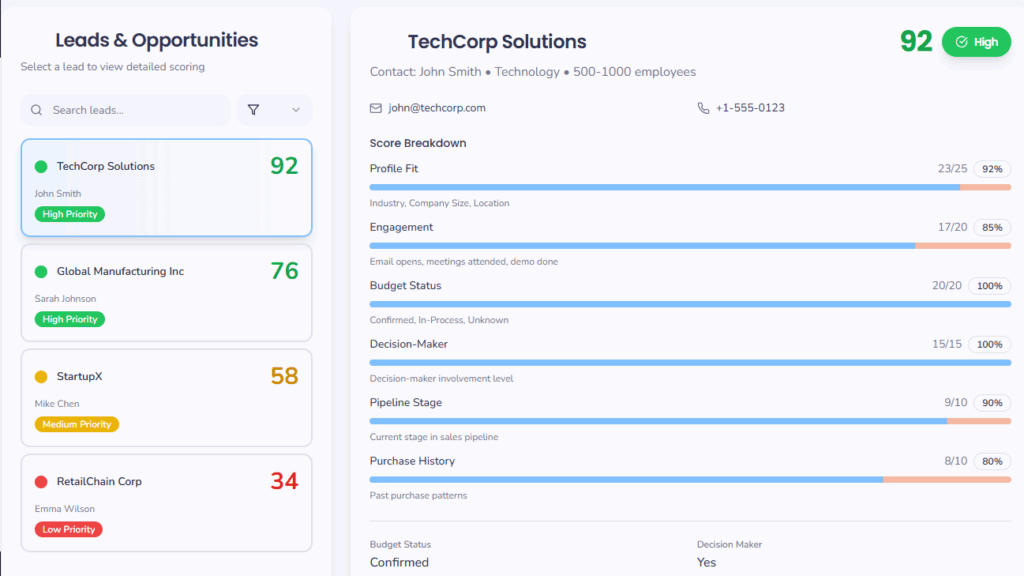Click the Purchase History progress bar
Screen dimensions: 1024x576
690,479
